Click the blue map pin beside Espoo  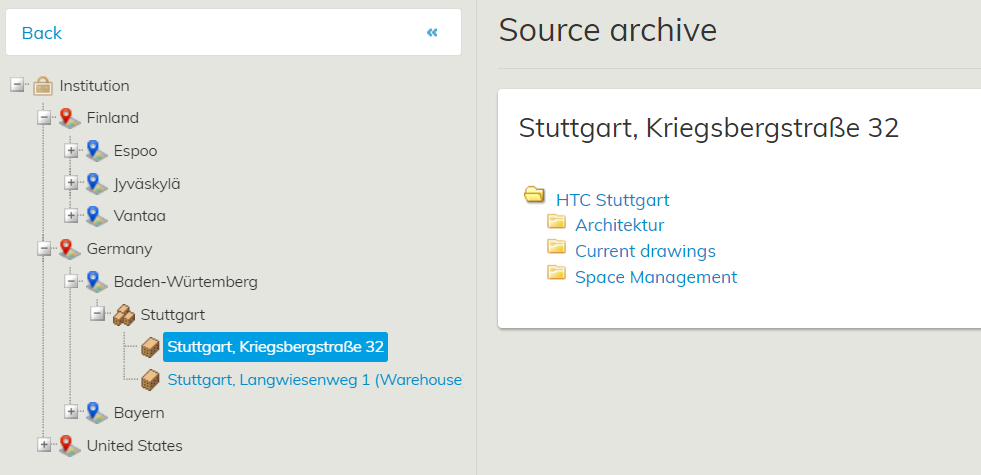click(x=96, y=151)
